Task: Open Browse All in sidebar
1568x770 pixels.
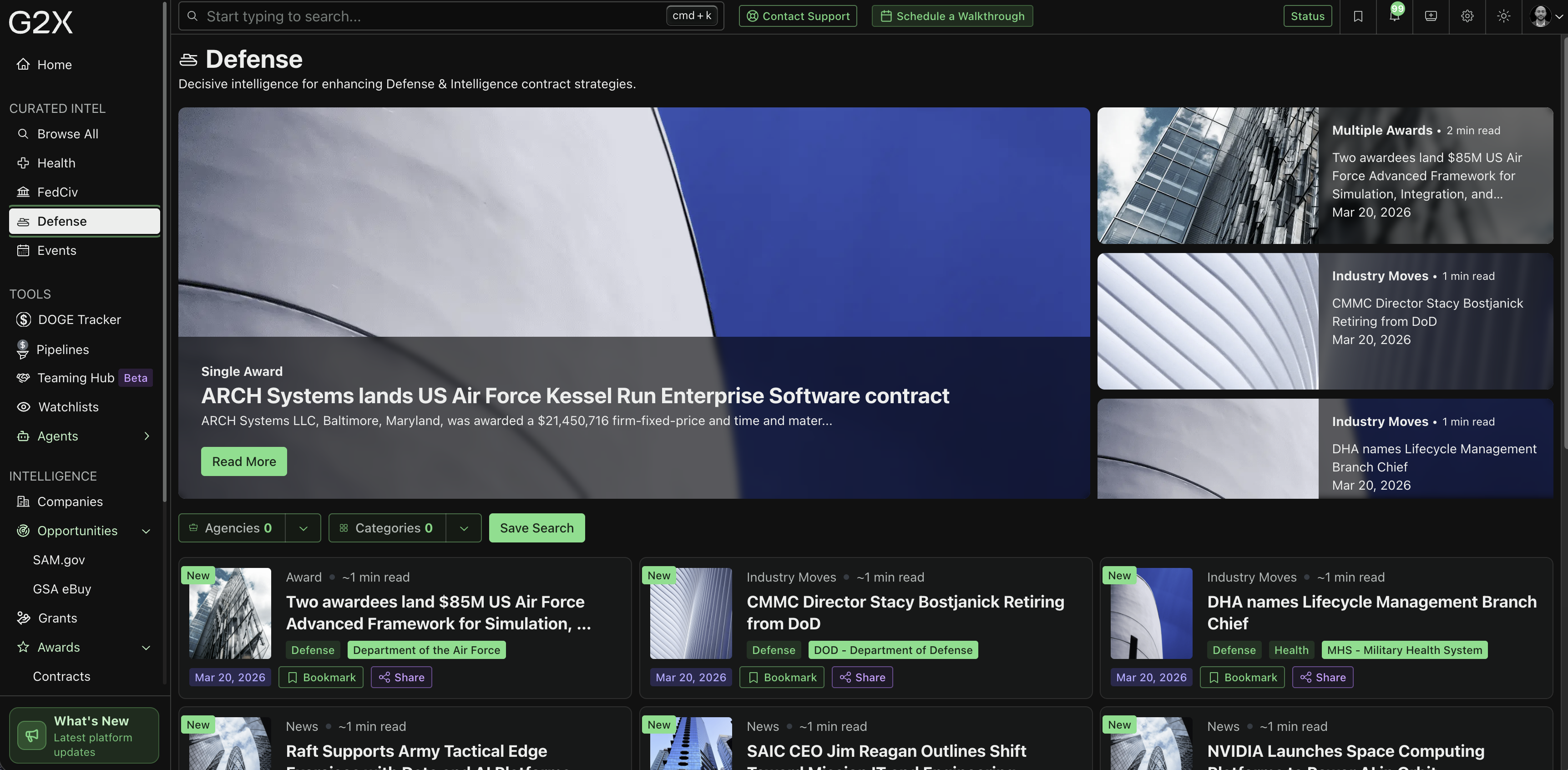Action: [85, 134]
